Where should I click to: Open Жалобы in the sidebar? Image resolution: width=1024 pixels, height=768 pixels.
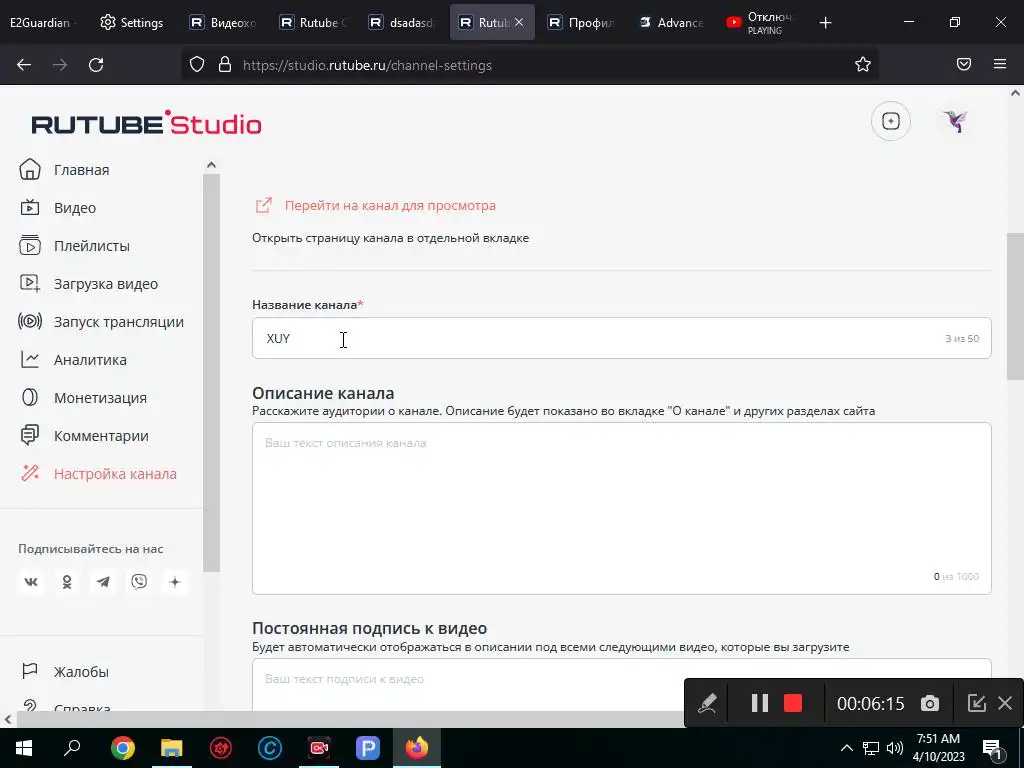(x=81, y=671)
